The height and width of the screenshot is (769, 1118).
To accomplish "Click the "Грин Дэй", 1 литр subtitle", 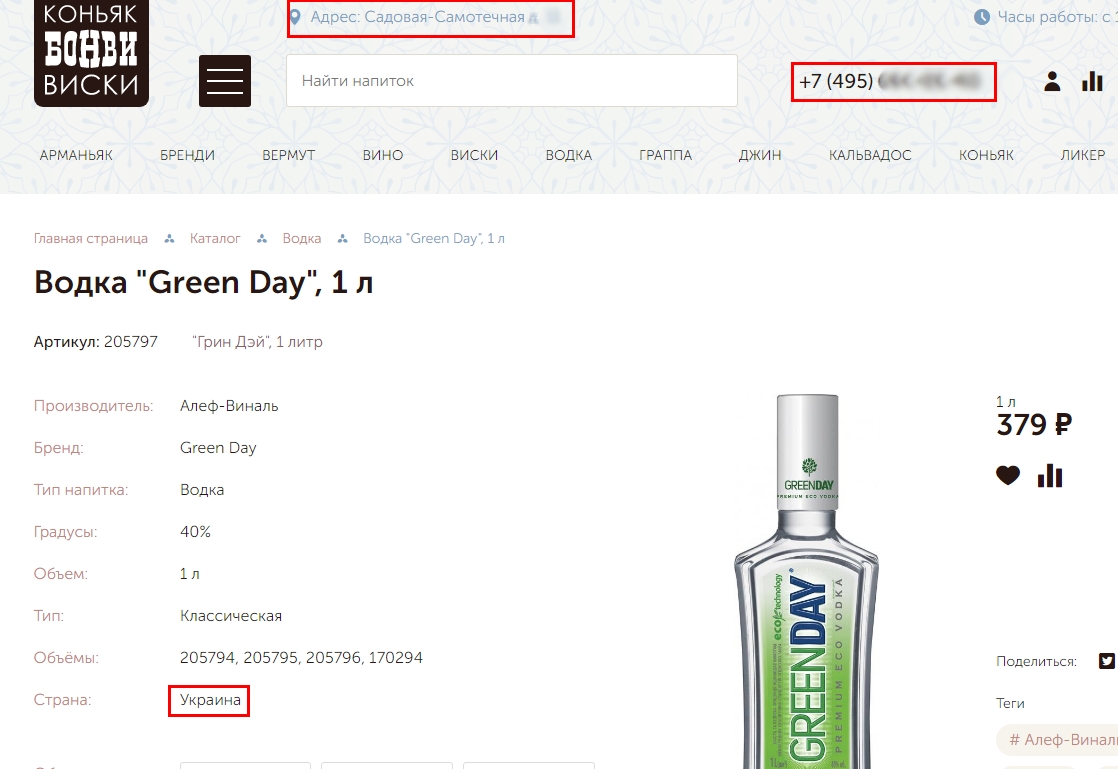I will (x=257, y=341).
